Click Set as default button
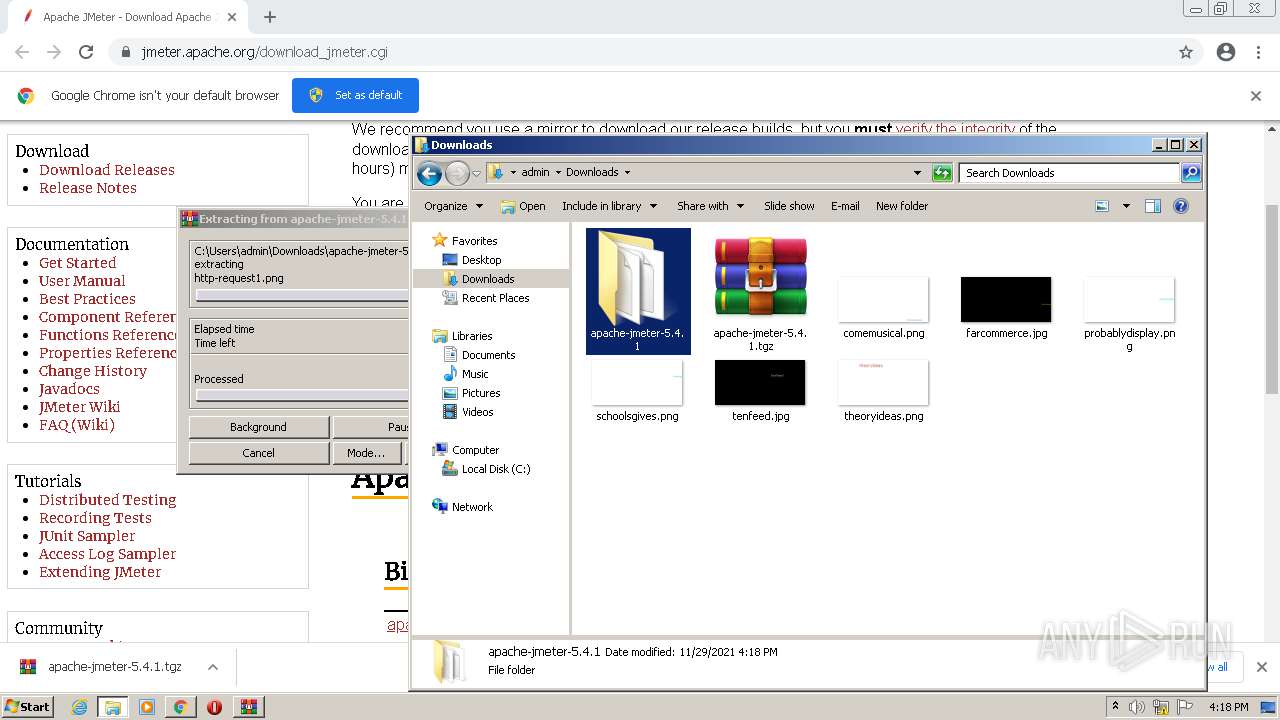This screenshot has height=720, width=1280. tap(355, 95)
